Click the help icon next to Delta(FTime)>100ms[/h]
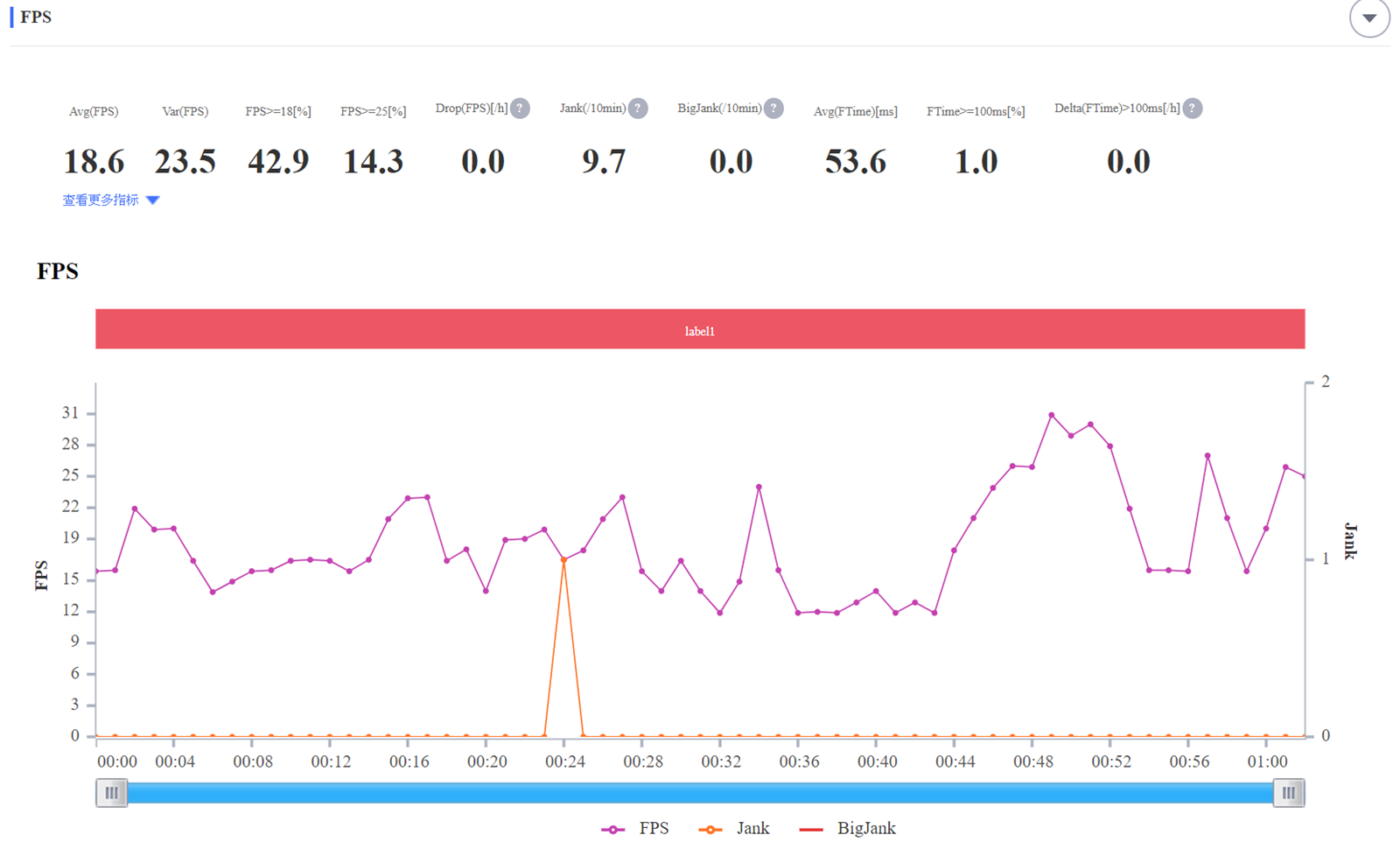This screenshot has width=1400, height=849. [x=1192, y=109]
